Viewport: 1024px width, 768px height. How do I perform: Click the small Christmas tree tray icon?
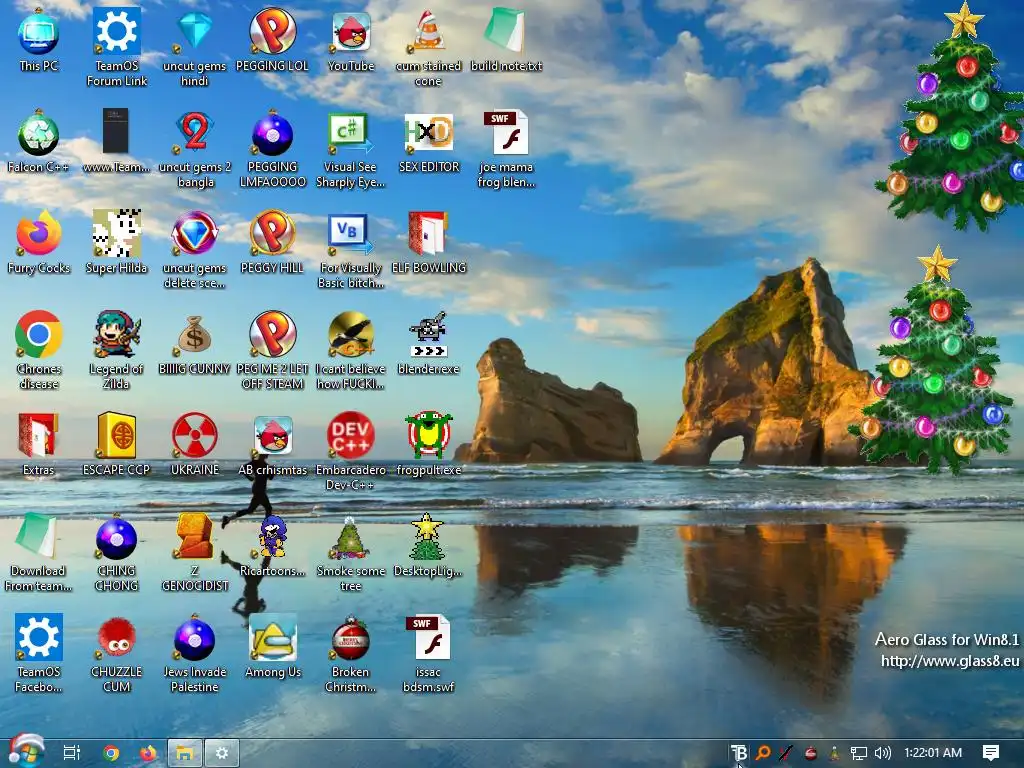pyautogui.click(x=835, y=753)
